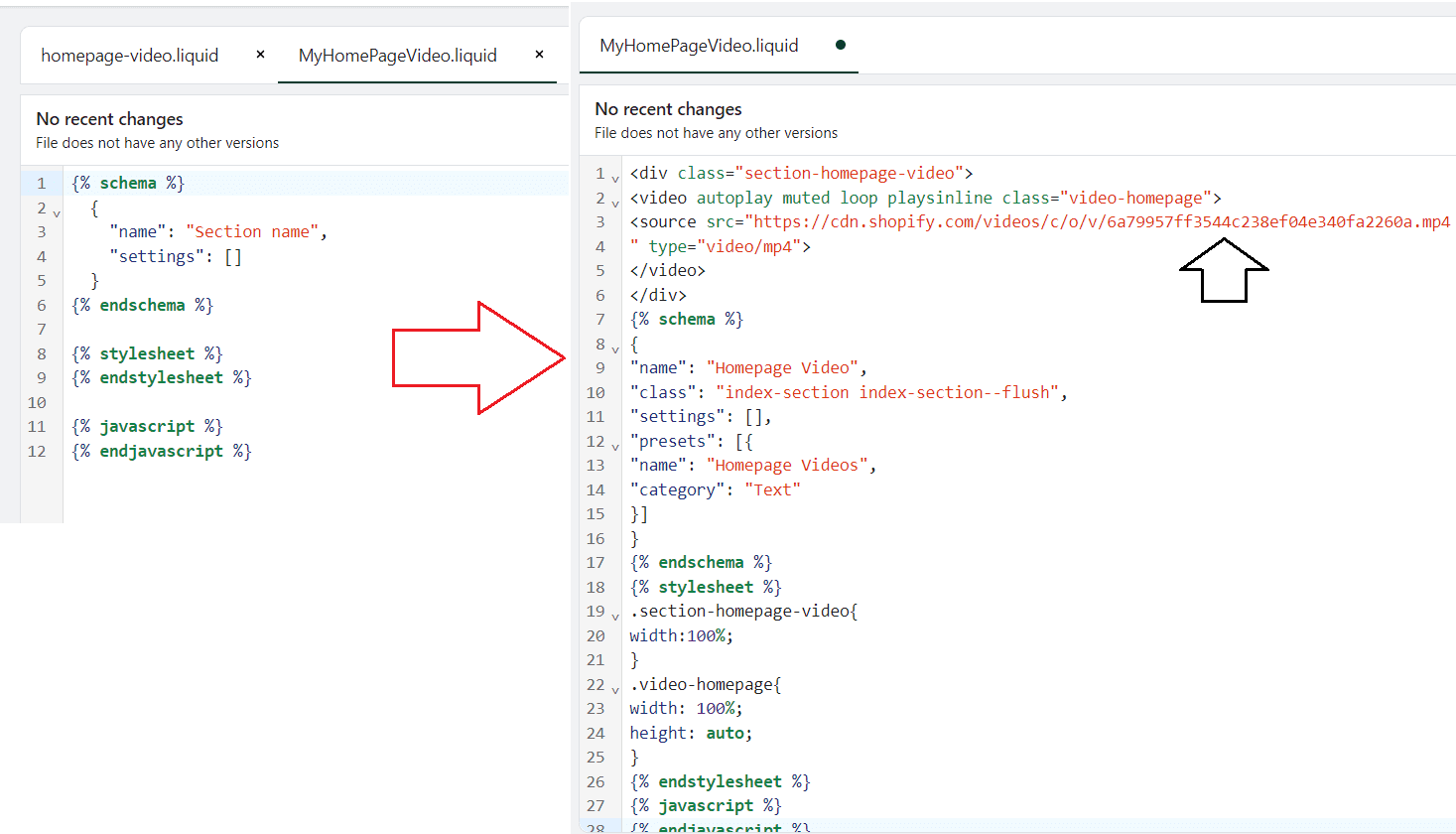
Task: Click the closing </div> tag line
Action: coord(658,295)
